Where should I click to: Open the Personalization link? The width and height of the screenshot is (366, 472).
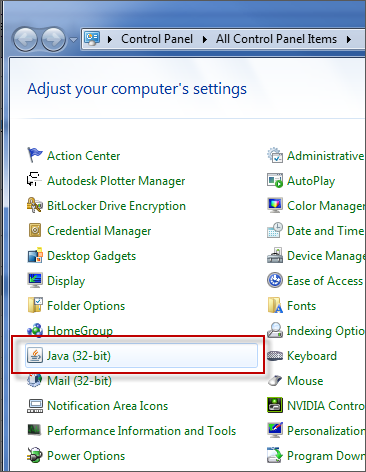tap(326, 431)
